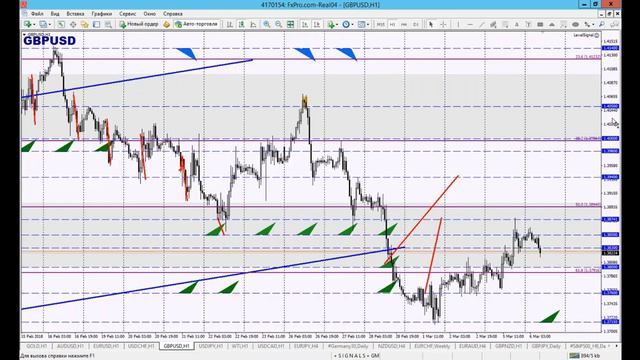Open the EURUSD,H1 chart tab
The image size is (640, 360).
coord(106,346)
